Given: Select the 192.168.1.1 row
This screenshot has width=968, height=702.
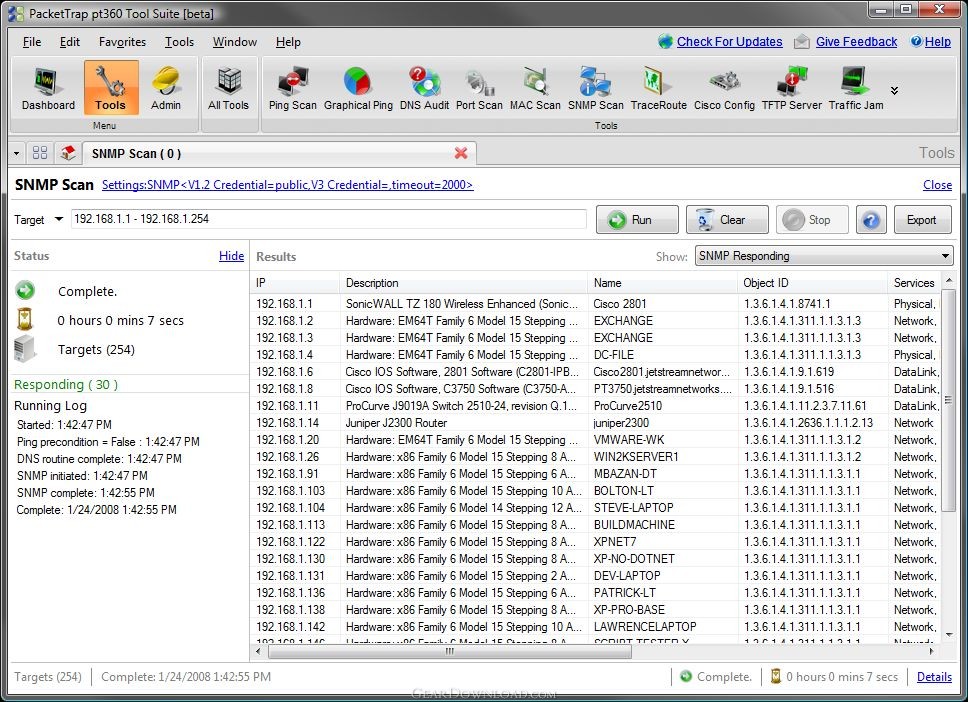Looking at the screenshot, I should [x=596, y=304].
